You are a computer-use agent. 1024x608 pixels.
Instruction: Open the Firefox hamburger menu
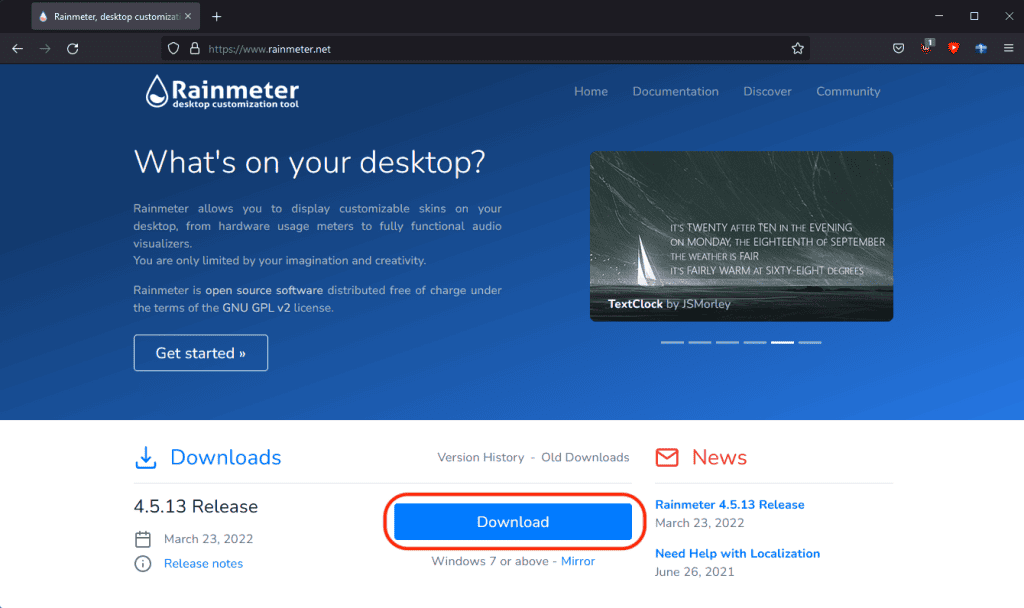(x=1008, y=47)
